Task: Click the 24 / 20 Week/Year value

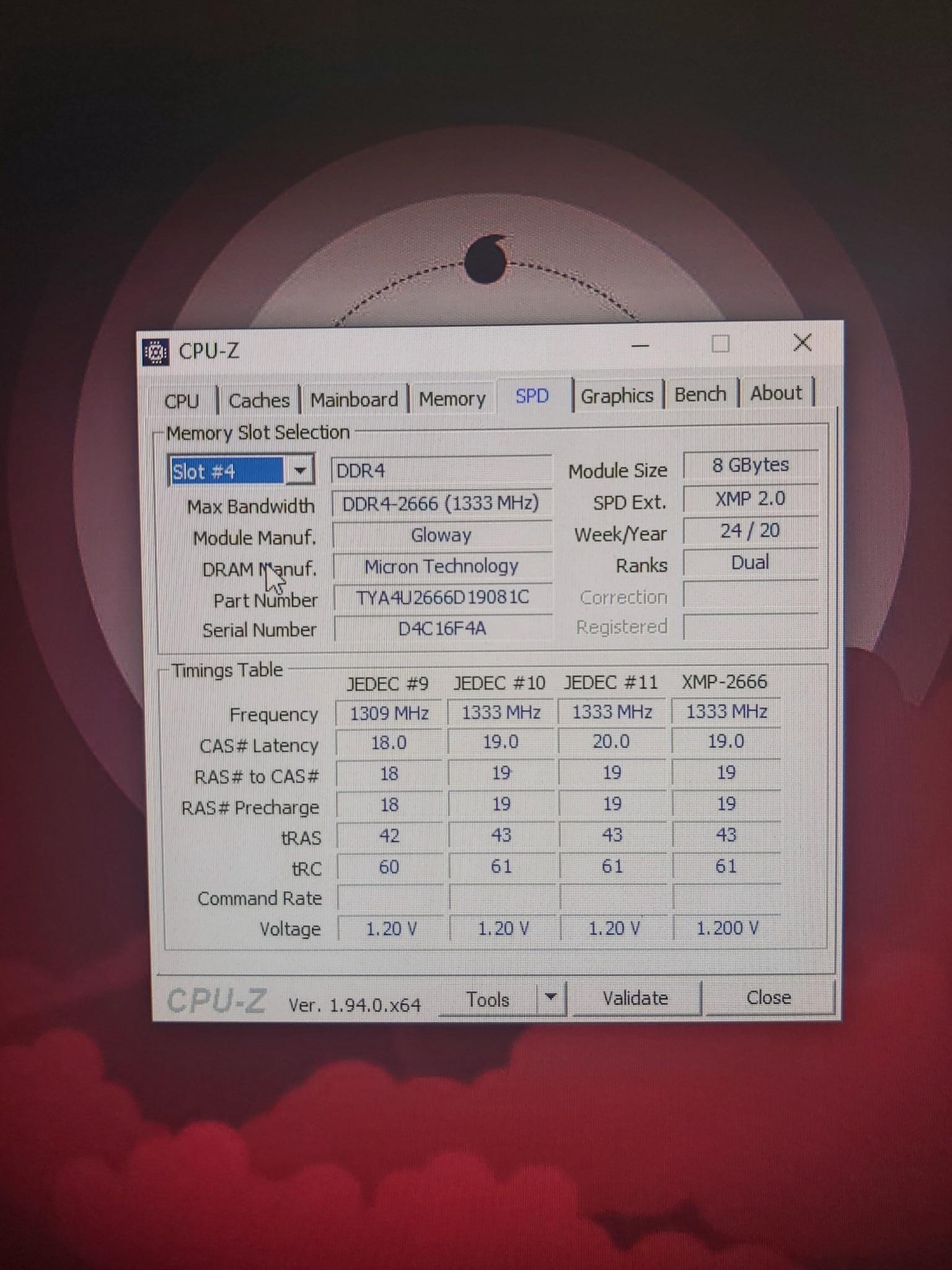Action: tap(750, 531)
